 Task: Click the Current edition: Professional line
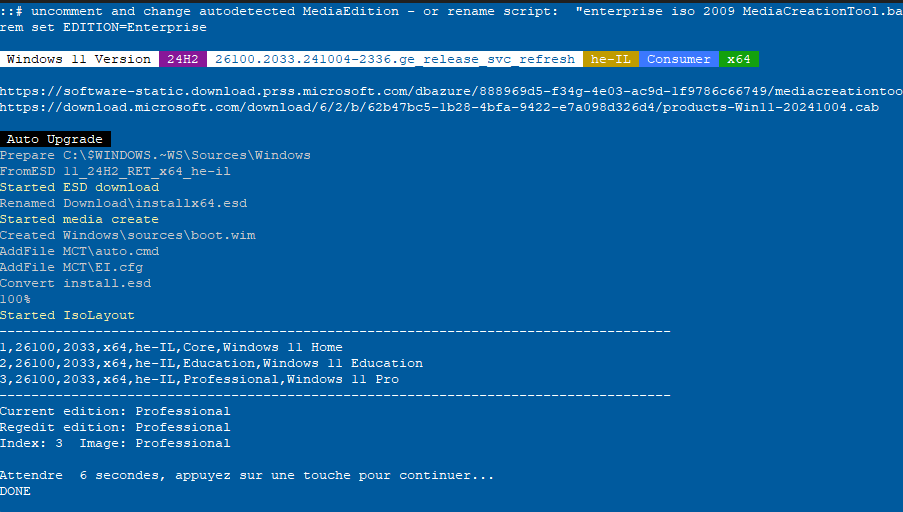115,411
